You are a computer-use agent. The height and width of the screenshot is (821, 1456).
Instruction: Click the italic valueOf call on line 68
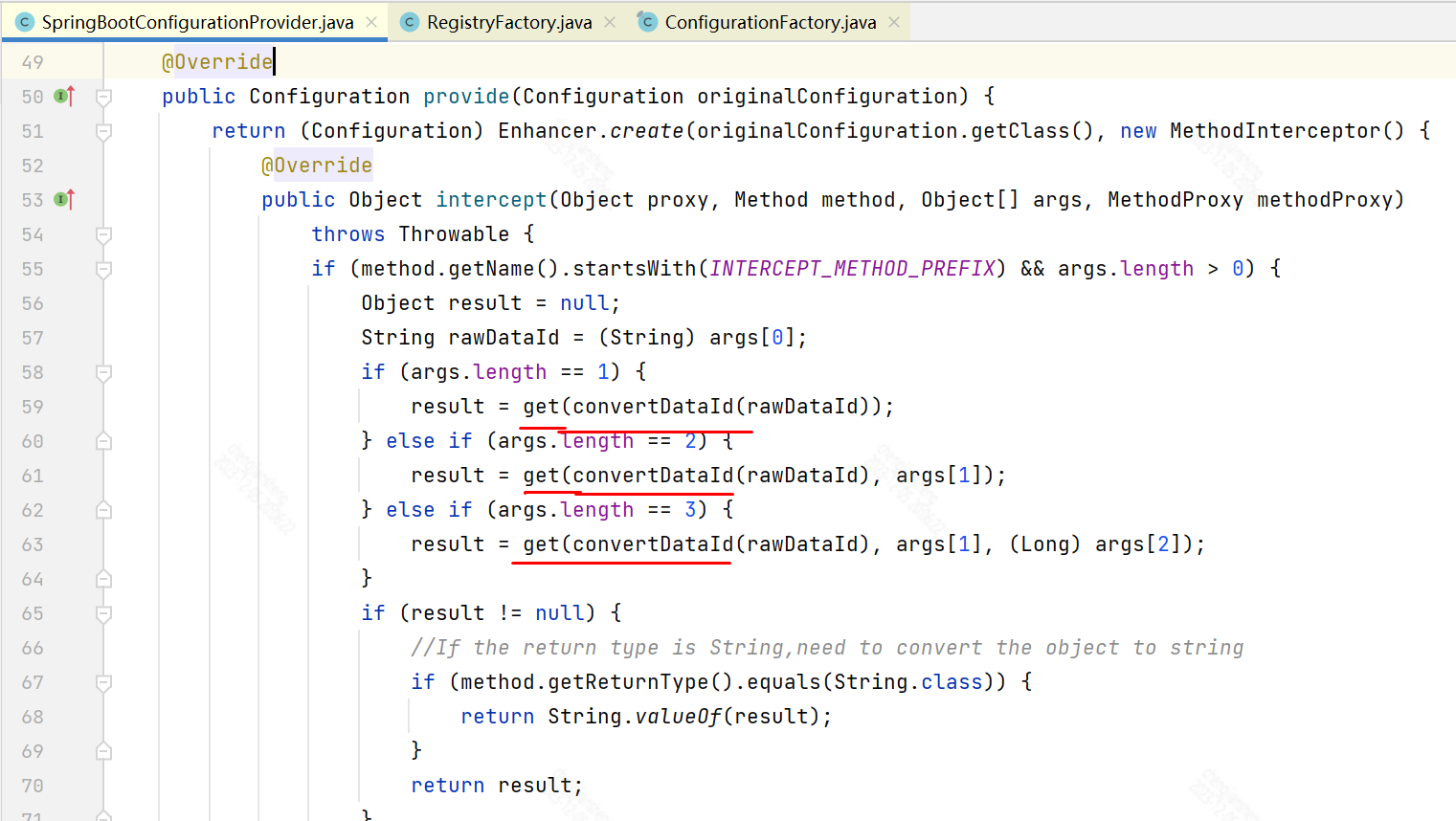678,717
